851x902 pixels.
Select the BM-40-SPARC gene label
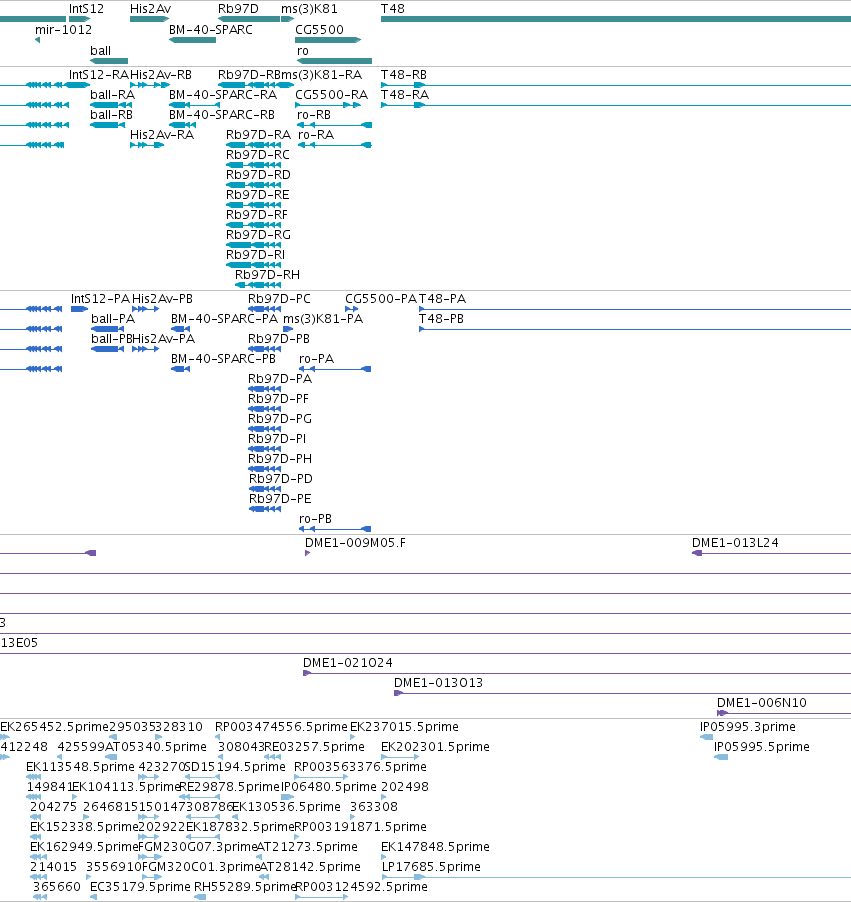pos(211,30)
